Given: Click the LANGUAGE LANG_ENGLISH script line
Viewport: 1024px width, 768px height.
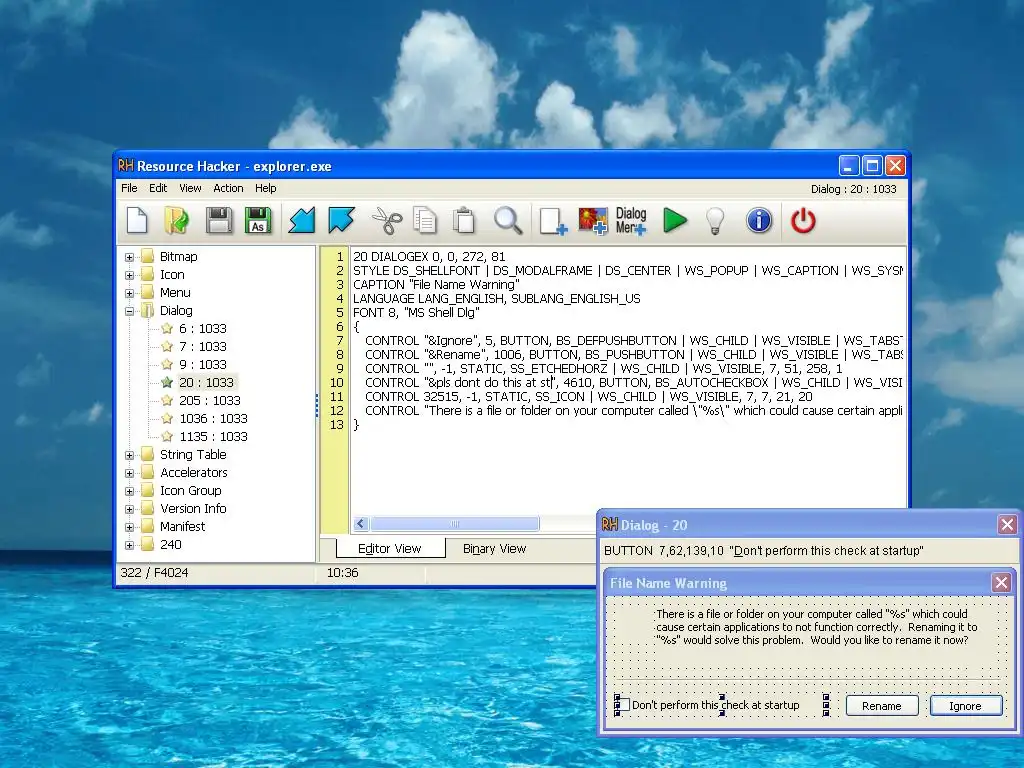Looking at the screenshot, I should point(497,299).
